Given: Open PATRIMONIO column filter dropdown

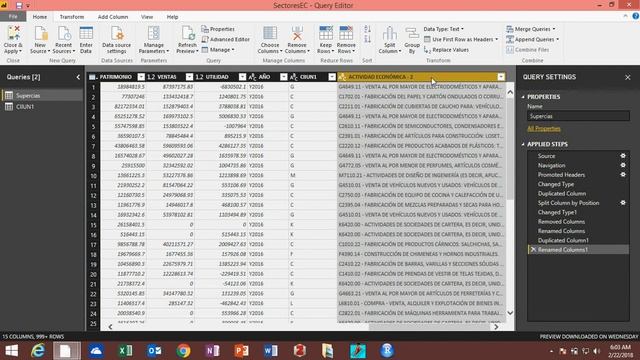Looking at the screenshot, I should pyautogui.click(x=141, y=77).
